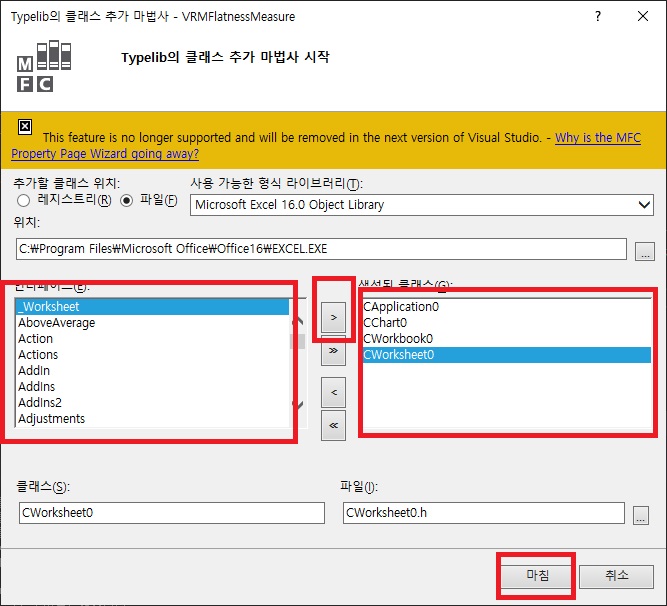Select _Worksheet in interface list

[x=152, y=307]
